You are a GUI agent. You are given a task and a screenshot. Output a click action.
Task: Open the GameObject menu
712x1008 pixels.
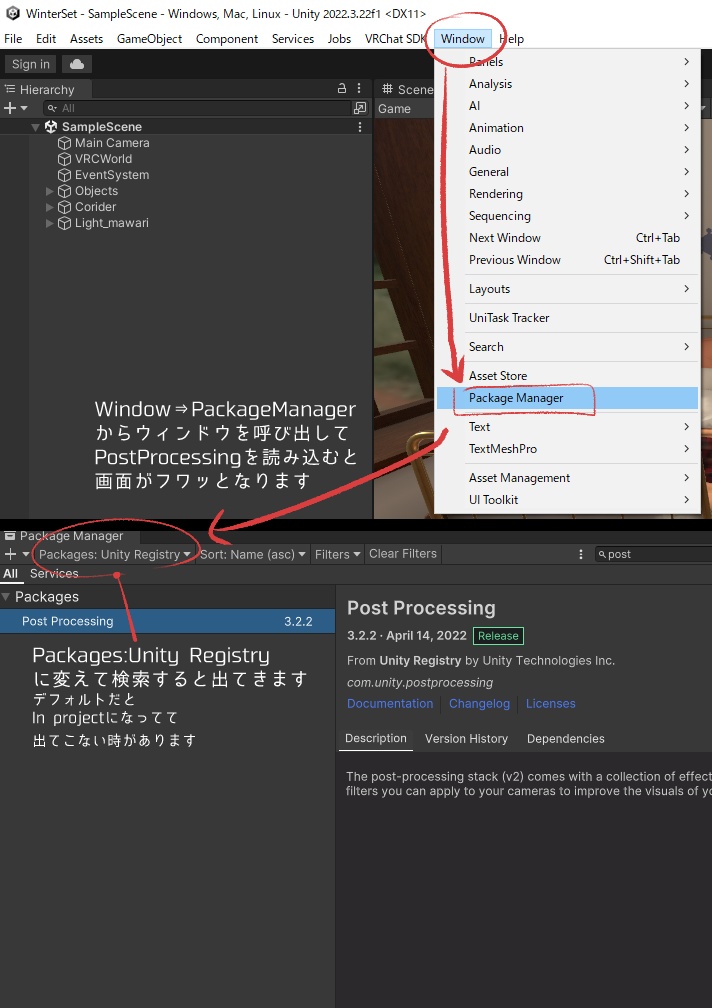coord(149,39)
